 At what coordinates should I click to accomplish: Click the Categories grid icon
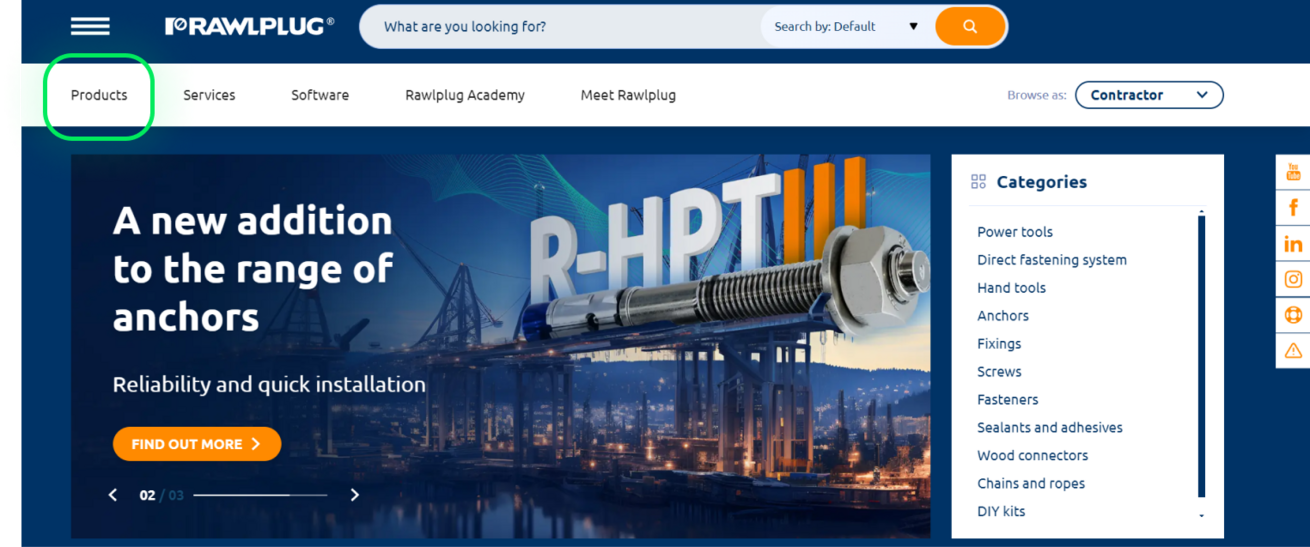(978, 182)
